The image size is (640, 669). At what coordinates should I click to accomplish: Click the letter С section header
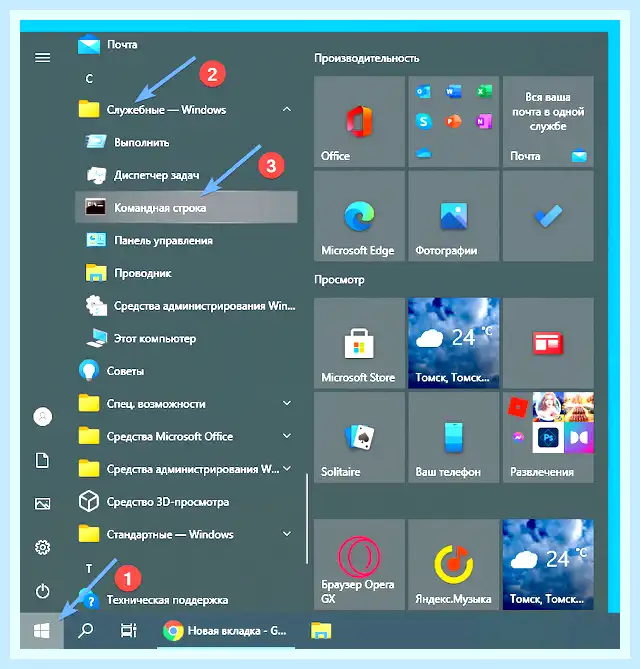pyautogui.click(x=89, y=79)
